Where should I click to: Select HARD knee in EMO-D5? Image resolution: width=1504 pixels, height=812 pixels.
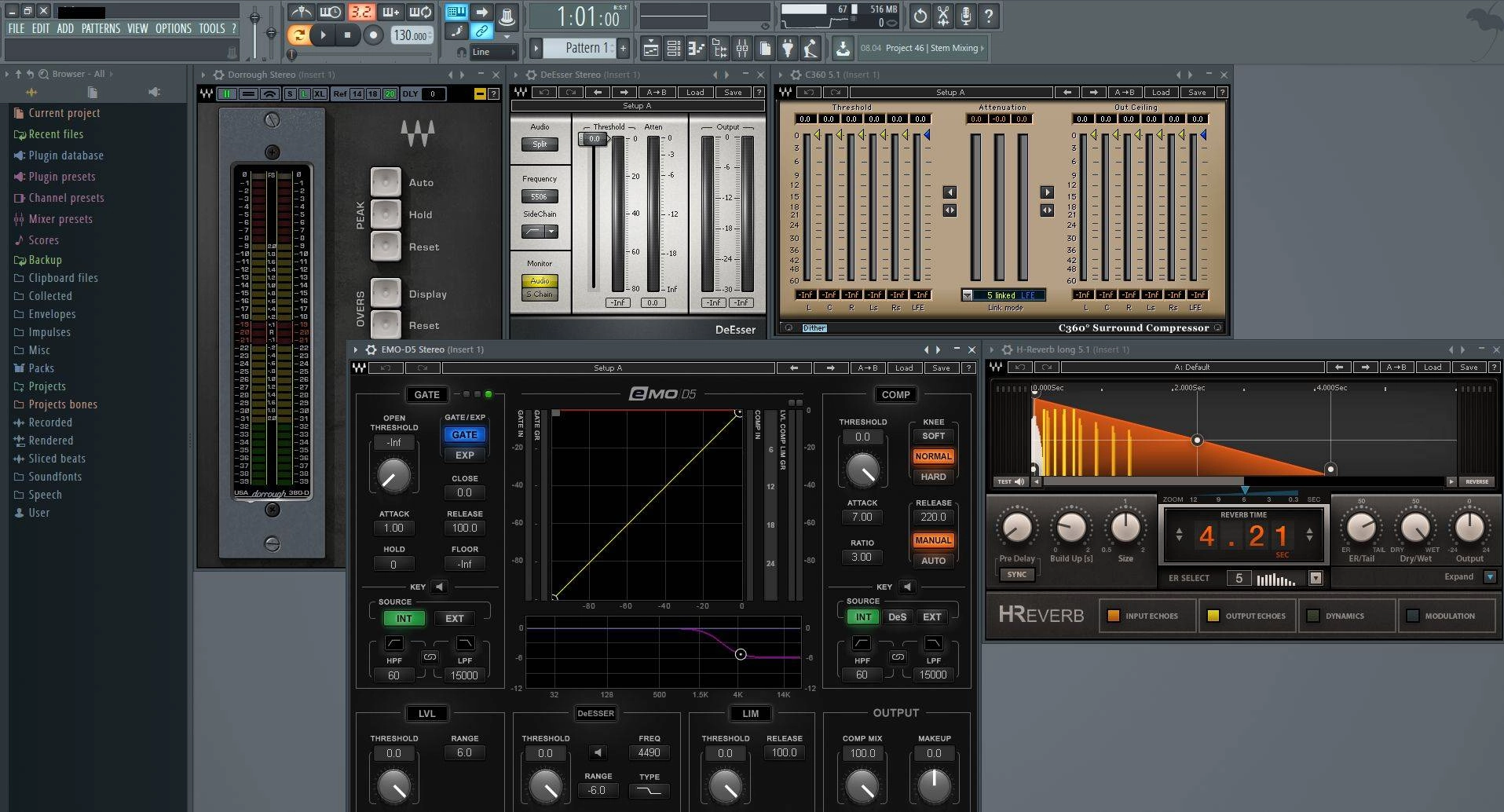pyautogui.click(x=933, y=477)
